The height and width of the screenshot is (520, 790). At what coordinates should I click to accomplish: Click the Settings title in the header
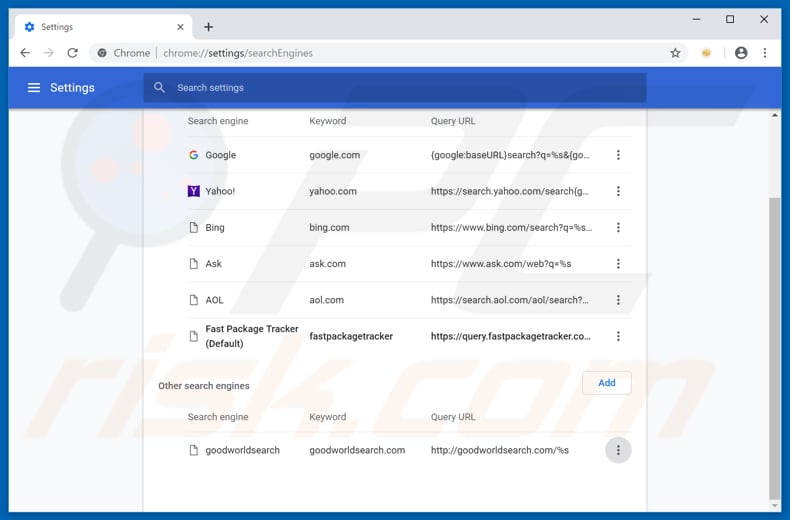click(72, 88)
